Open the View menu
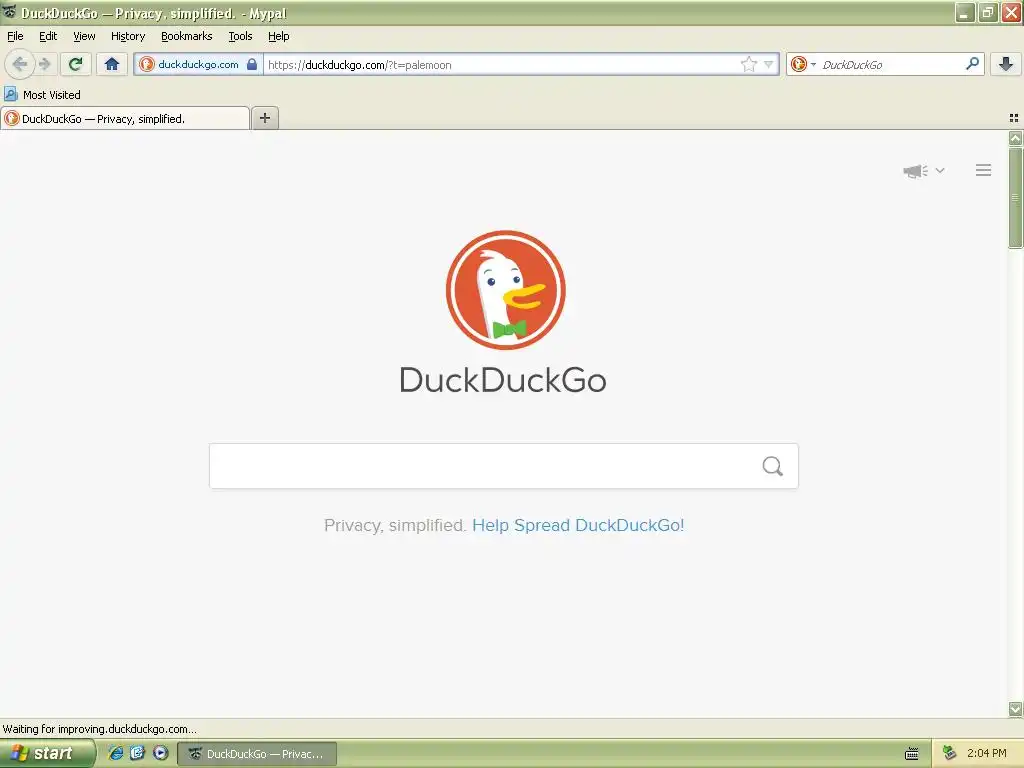 tap(84, 36)
